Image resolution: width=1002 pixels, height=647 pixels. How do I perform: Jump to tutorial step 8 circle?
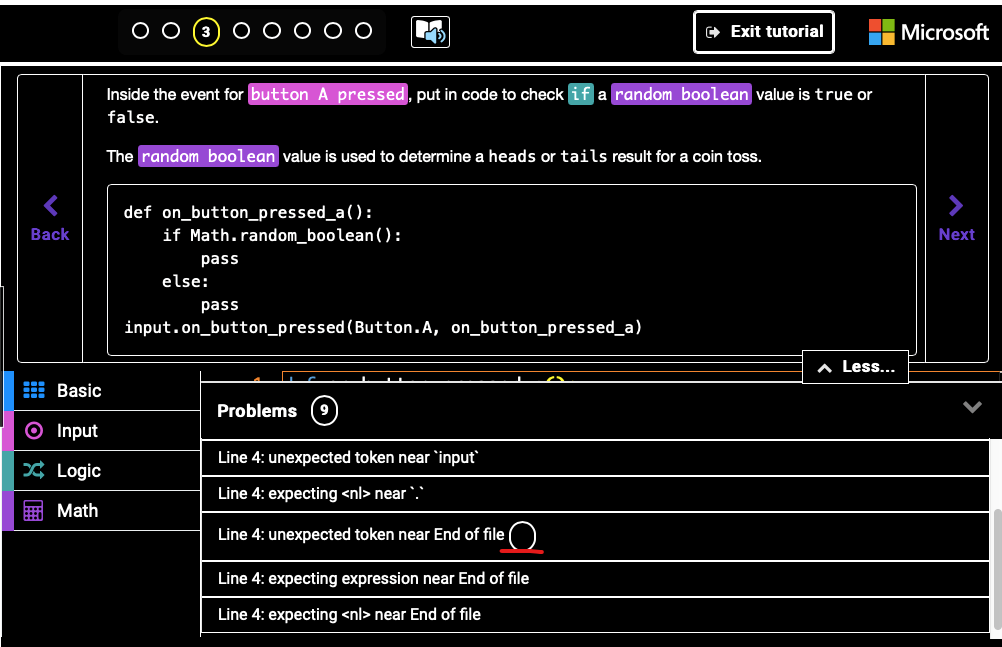[363, 31]
